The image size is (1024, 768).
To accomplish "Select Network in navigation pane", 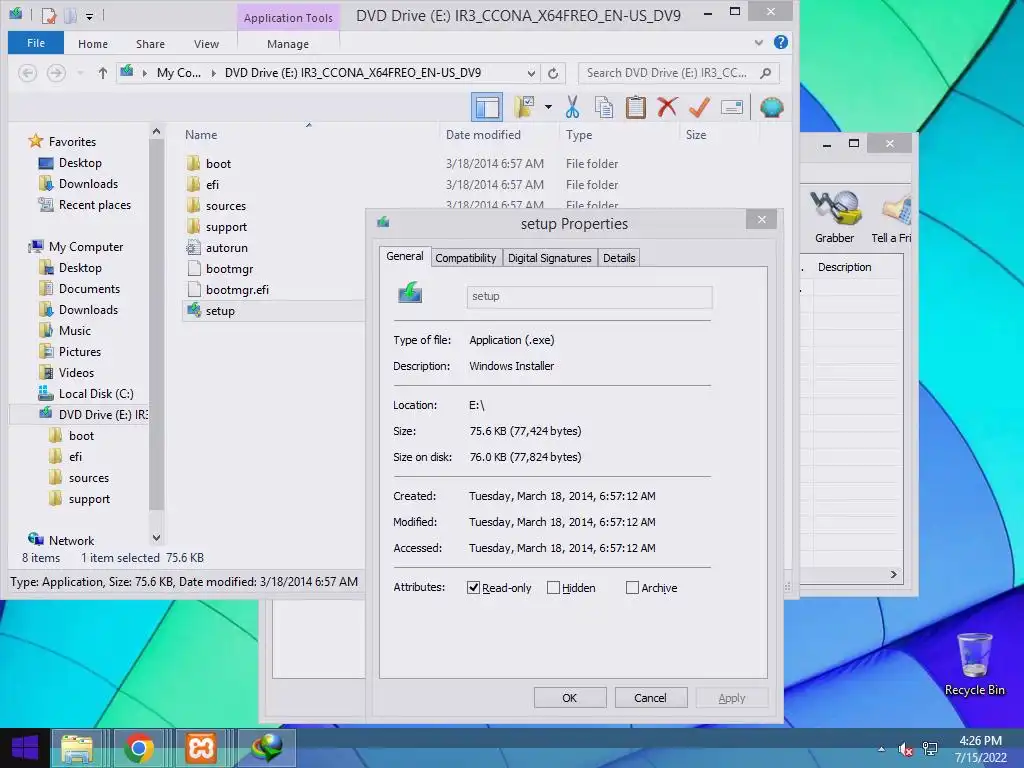I will click(x=71, y=541).
